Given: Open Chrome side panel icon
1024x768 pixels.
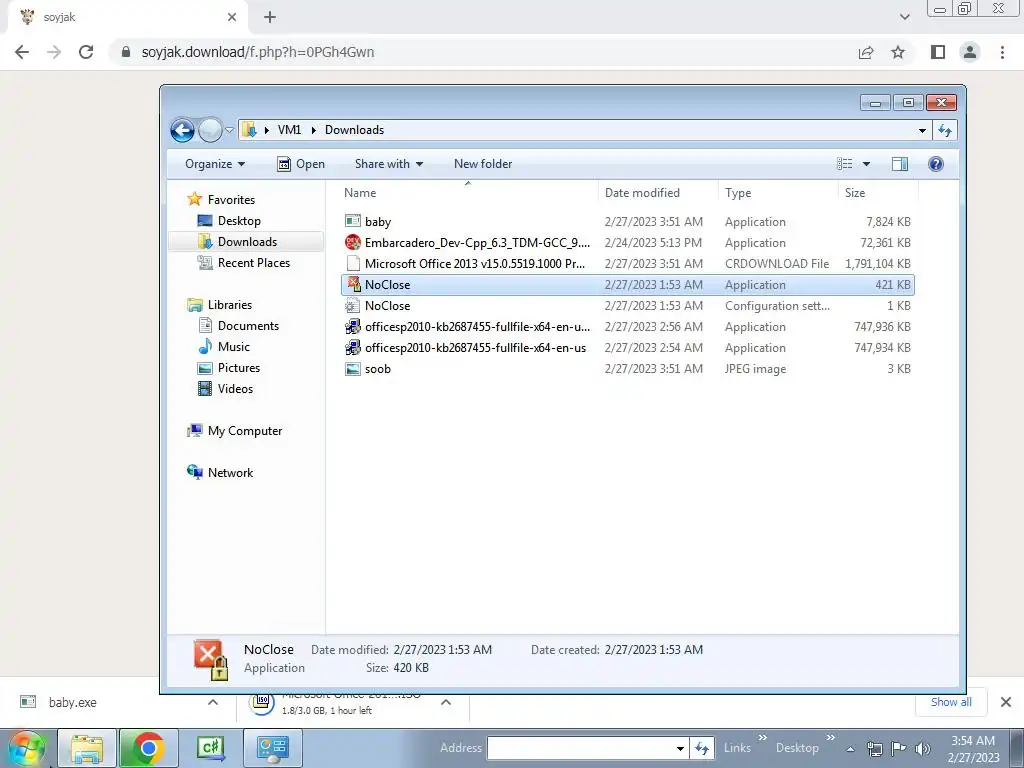Looking at the screenshot, I should click(x=938, y=52).
